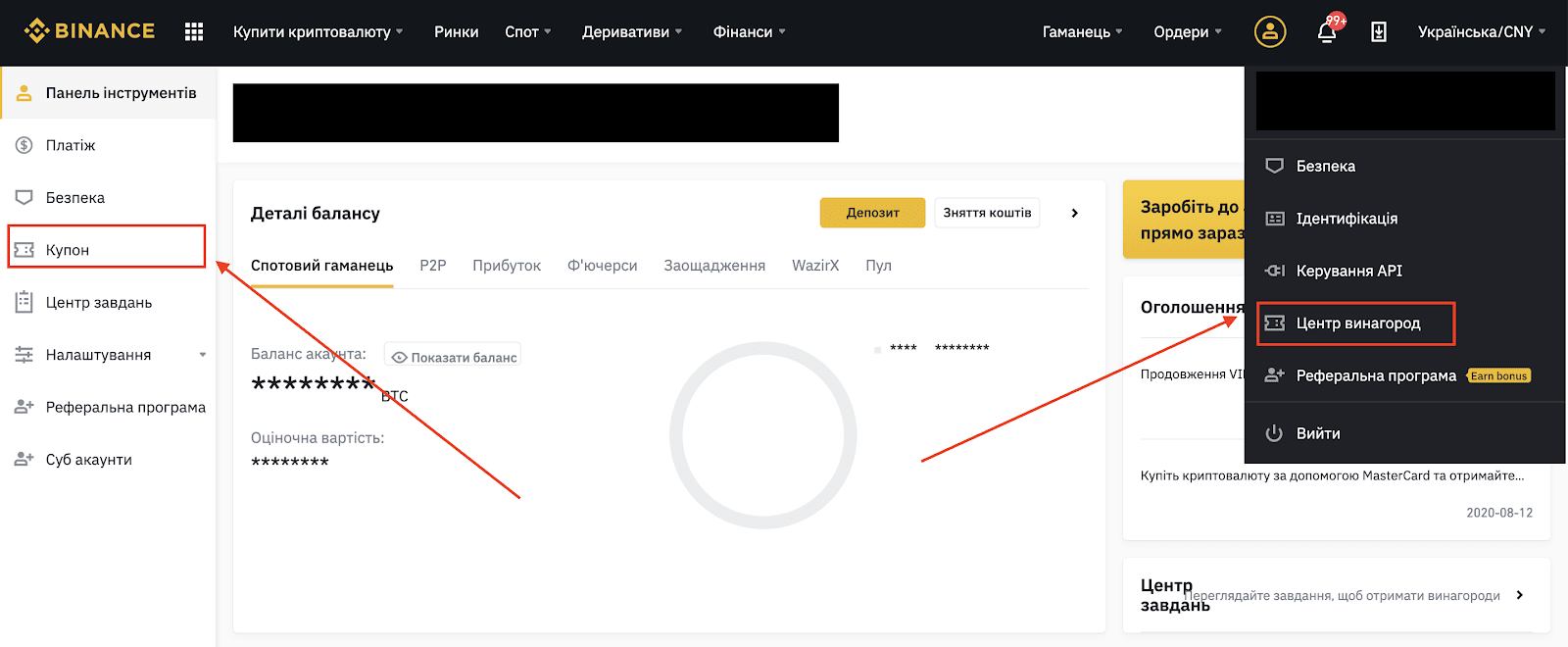
Task: Open Центр винагород in profile dropdown
Action: tap(1356, 323)
